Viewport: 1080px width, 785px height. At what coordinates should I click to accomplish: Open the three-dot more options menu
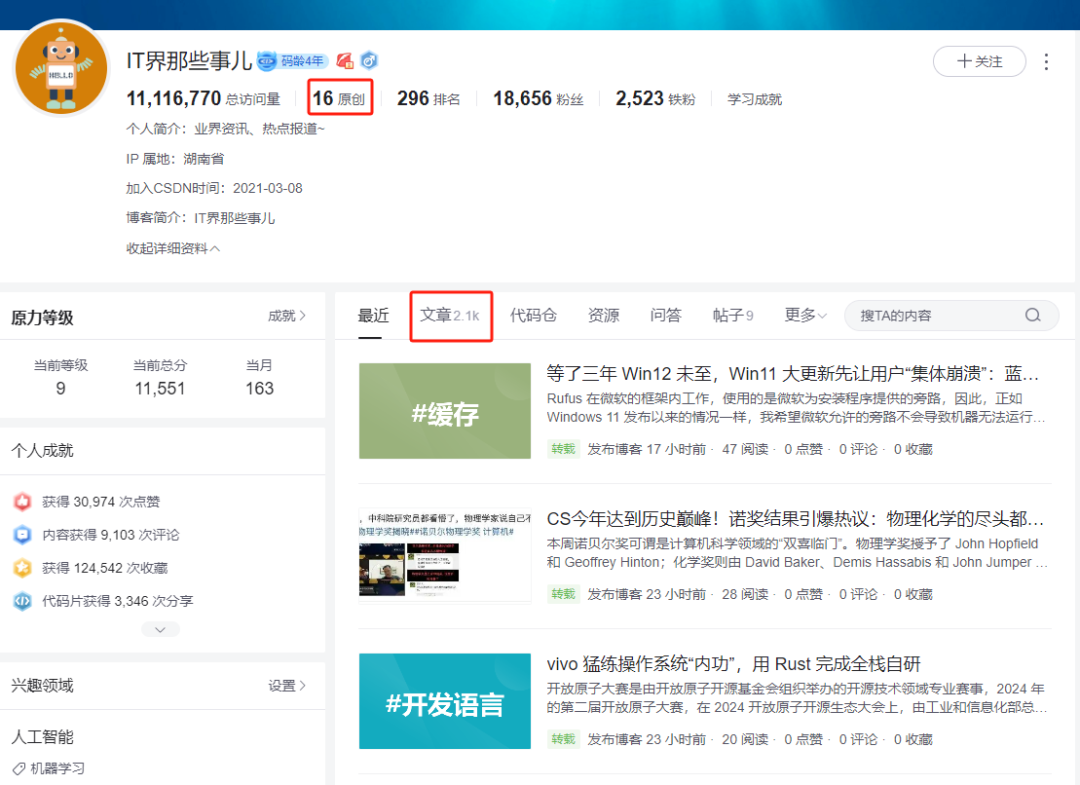(x=1046, y=62)
